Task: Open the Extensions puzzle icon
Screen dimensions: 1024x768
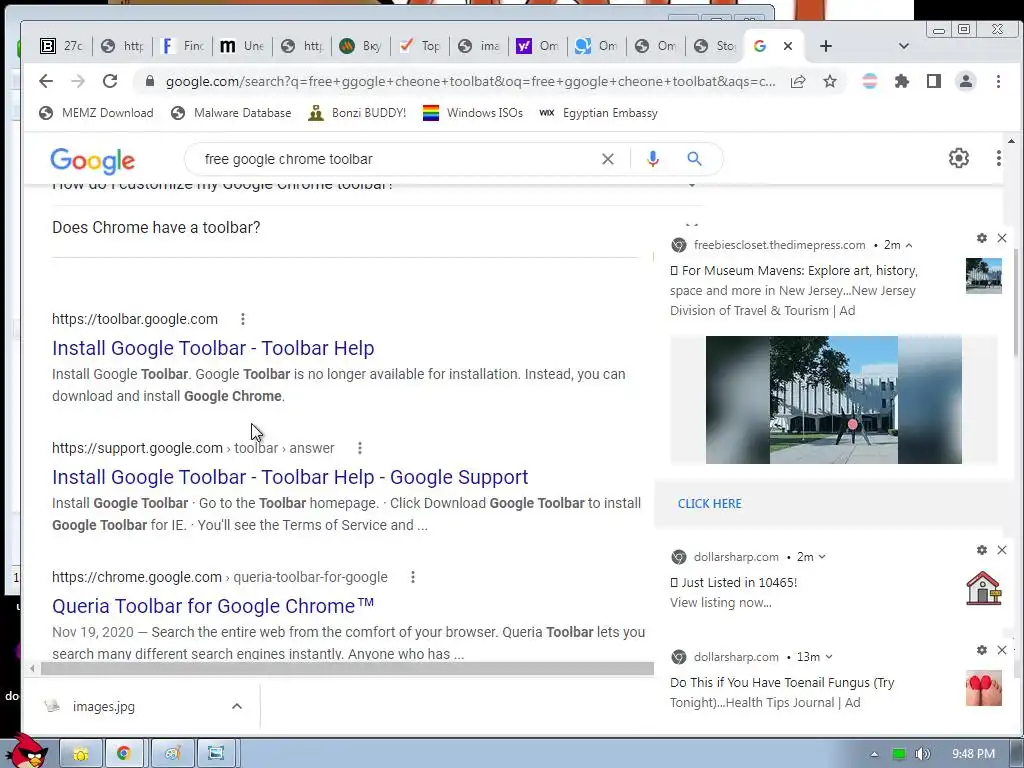Action: tap(902, 81)
